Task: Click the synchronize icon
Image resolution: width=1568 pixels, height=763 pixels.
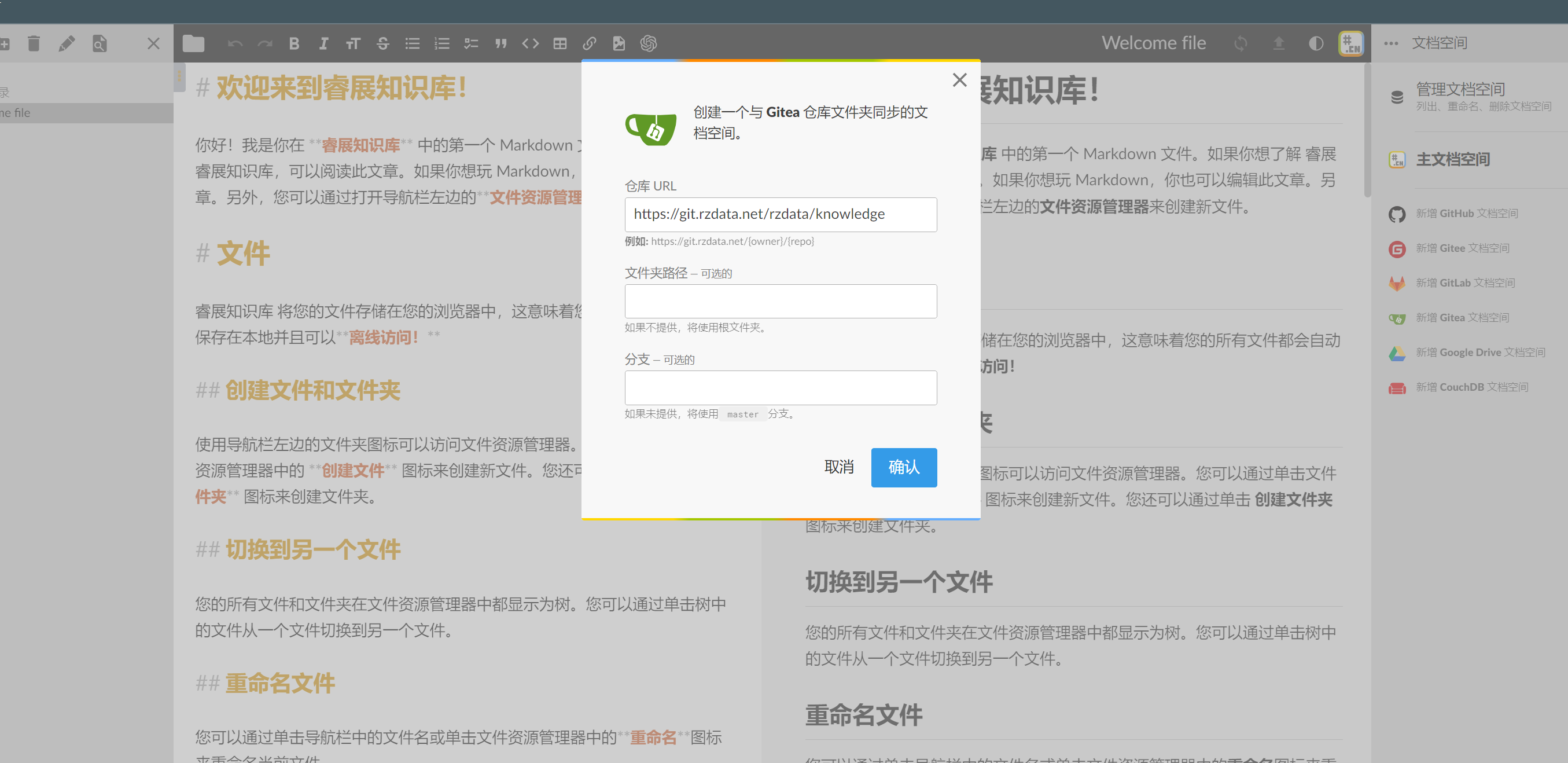Action: click(x=1241, y=43)
